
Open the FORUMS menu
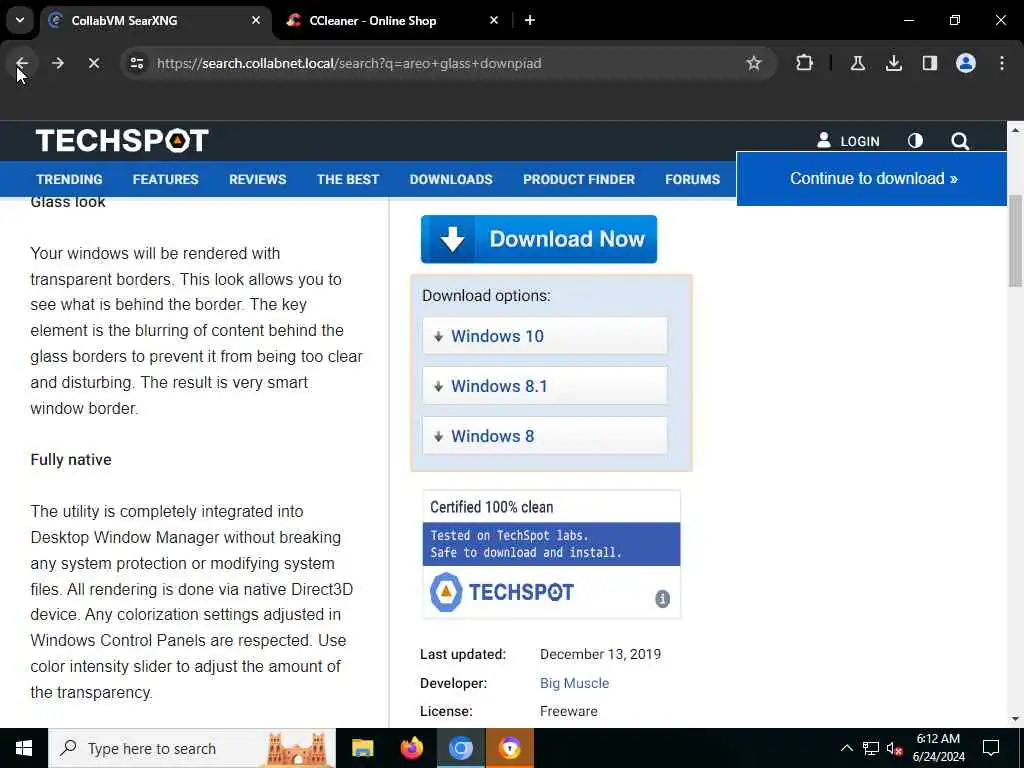pyautogui.click(x=692, y=179)
